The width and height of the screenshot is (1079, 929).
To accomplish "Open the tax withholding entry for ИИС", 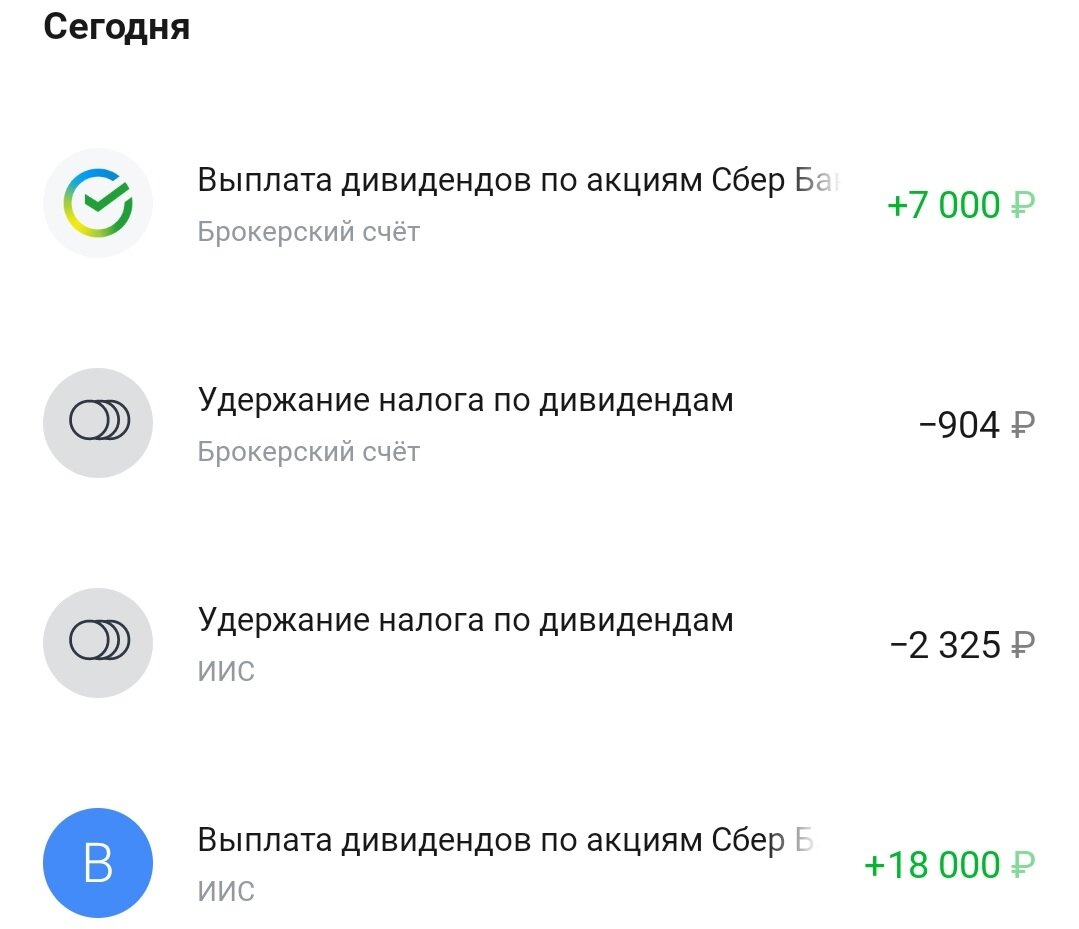I will click(x=540, y=643).
